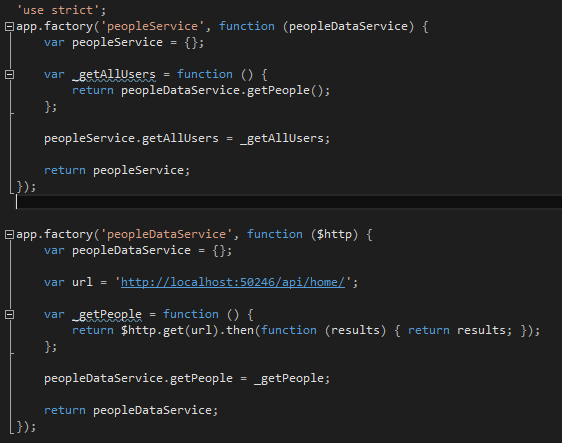Click the 'use strict' string
The height and width of the screenshot is (443, 562).
click(58, 10)
